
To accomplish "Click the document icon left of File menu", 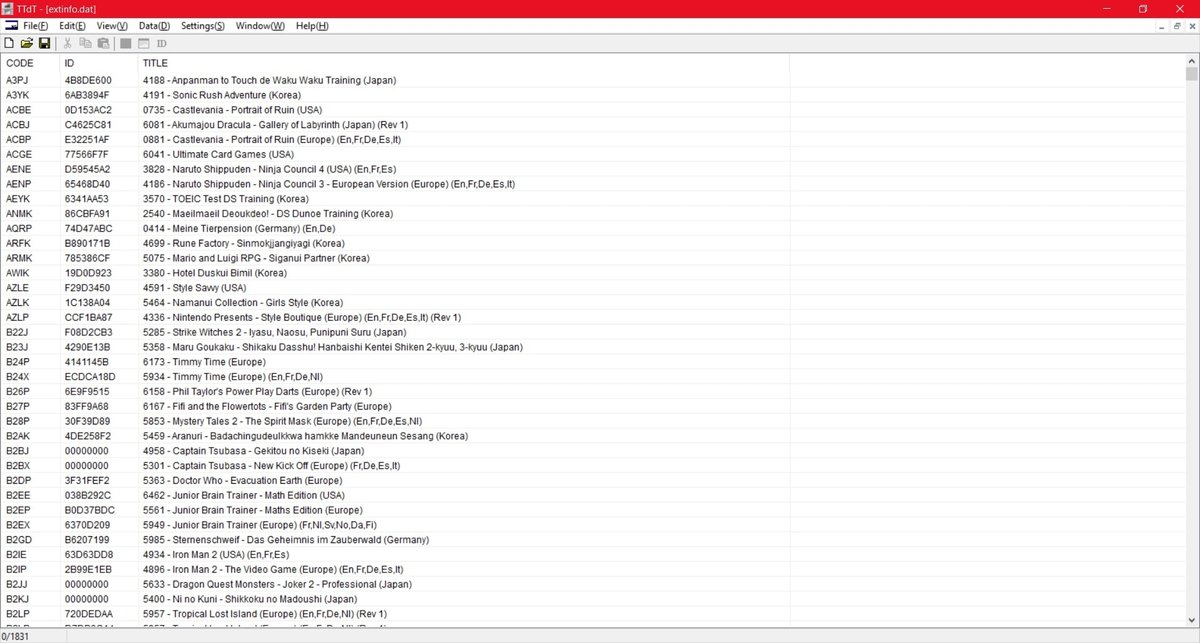I will [9, 25].
